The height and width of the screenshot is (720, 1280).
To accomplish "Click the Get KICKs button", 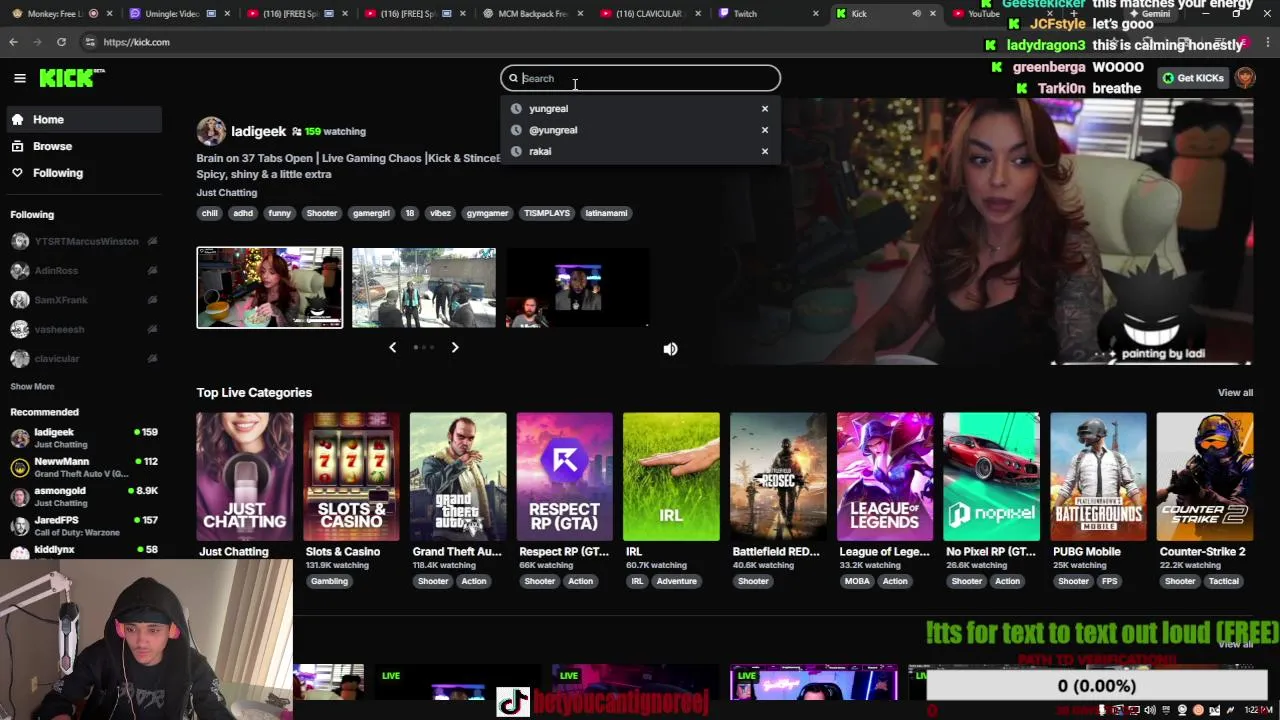I will click(1192, 78).
